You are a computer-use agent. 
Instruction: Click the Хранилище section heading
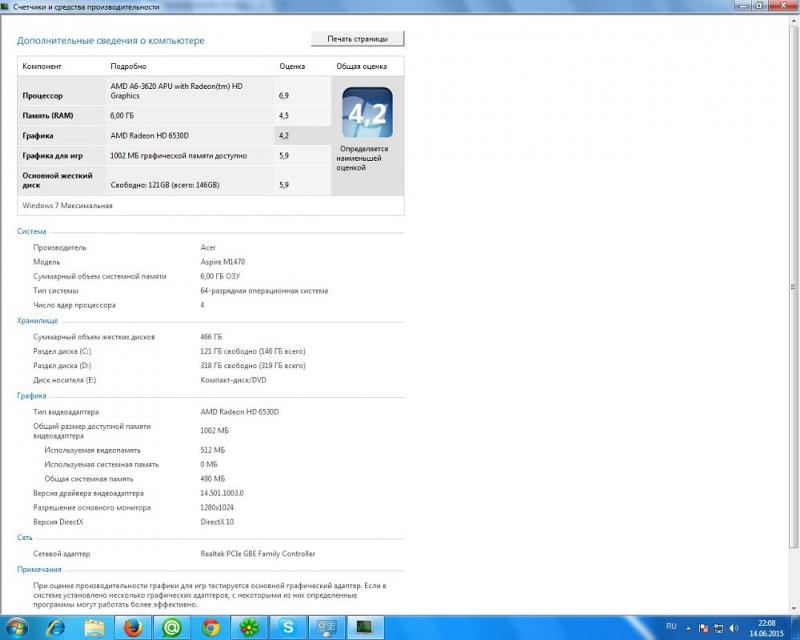(x=37, y=321)
